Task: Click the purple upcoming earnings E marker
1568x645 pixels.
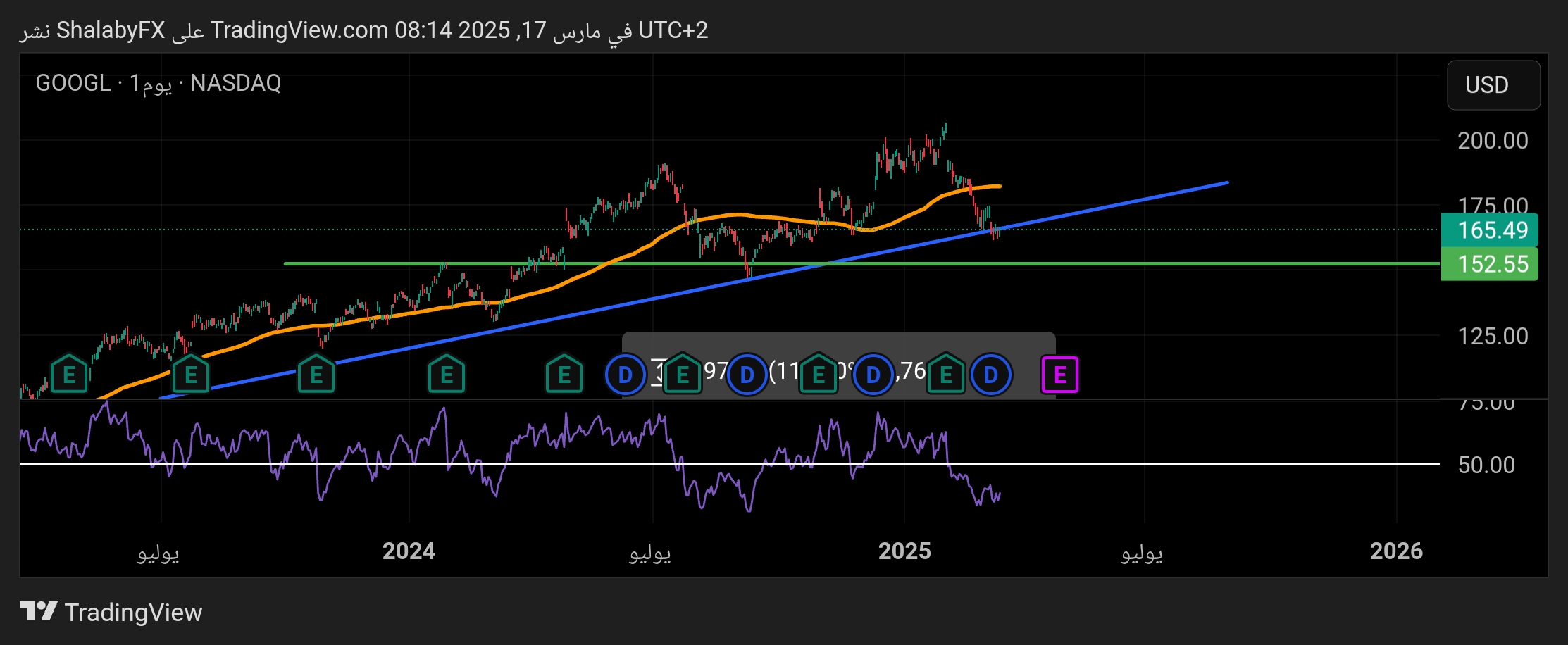Action: (1059, 375)
